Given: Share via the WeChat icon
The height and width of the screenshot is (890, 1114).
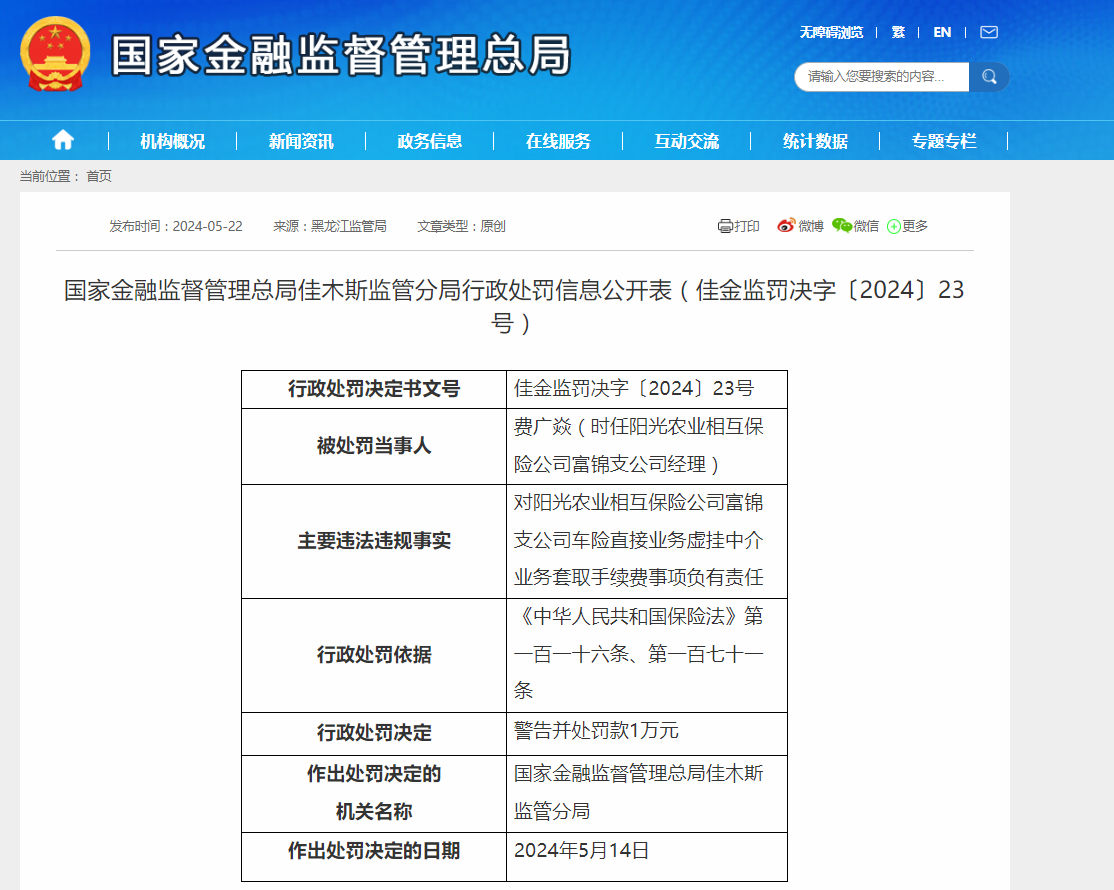Looking at the screenshot, I should click(x=842, y=225).
